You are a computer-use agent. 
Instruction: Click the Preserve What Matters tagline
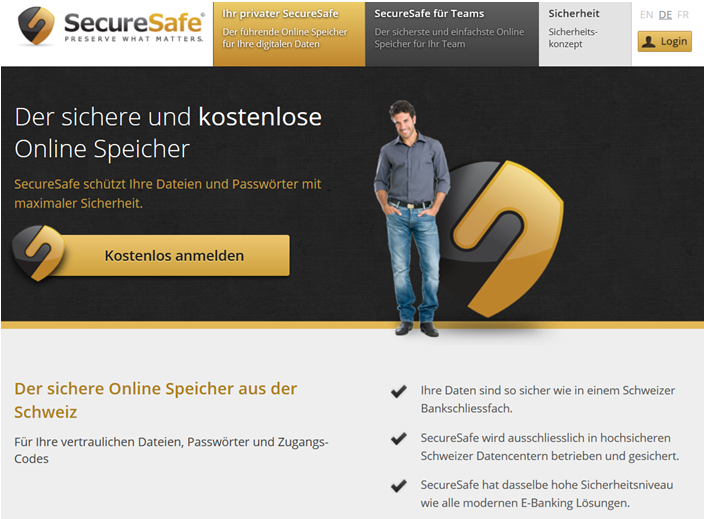click(x=134, y=39)
